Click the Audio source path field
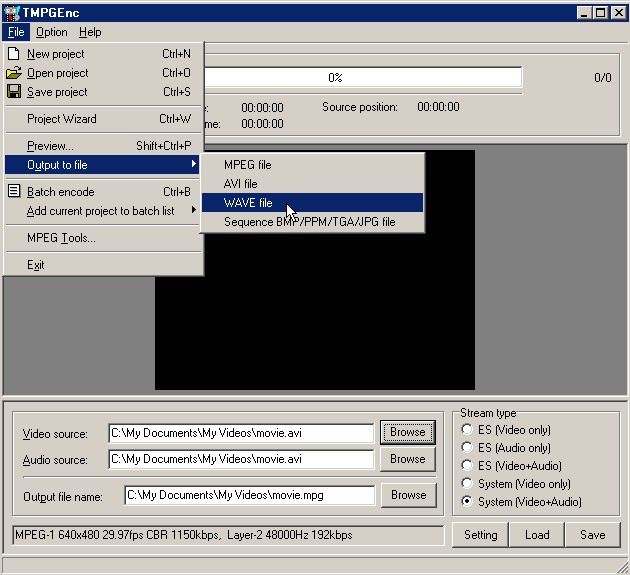 pyautogui.click(x=241, y=459)
